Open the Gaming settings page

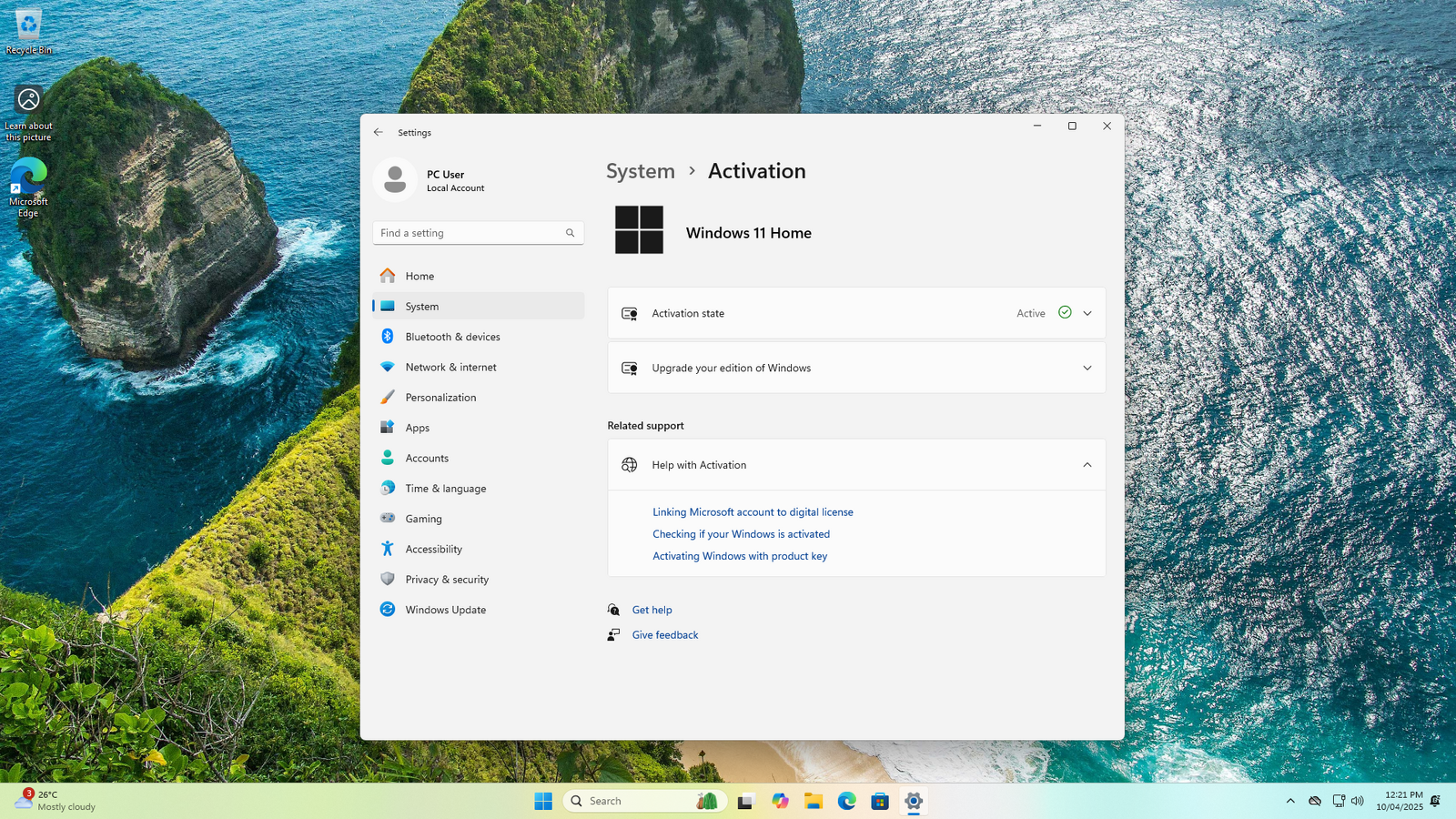tap(423, 519)
